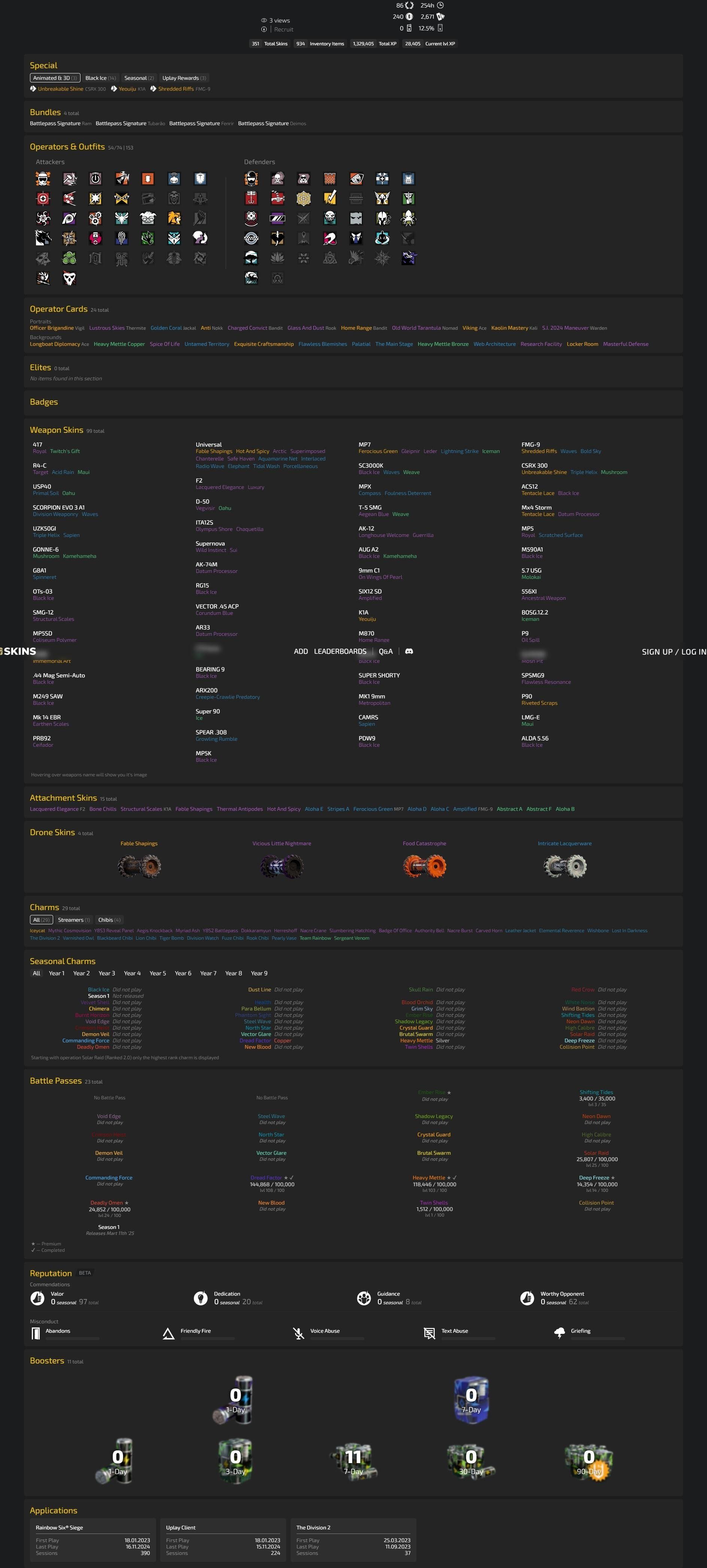Select the Sledge hammer operator icon
Image resolution: width=707 pixels, height=1568 pixels.
point(70,178)
